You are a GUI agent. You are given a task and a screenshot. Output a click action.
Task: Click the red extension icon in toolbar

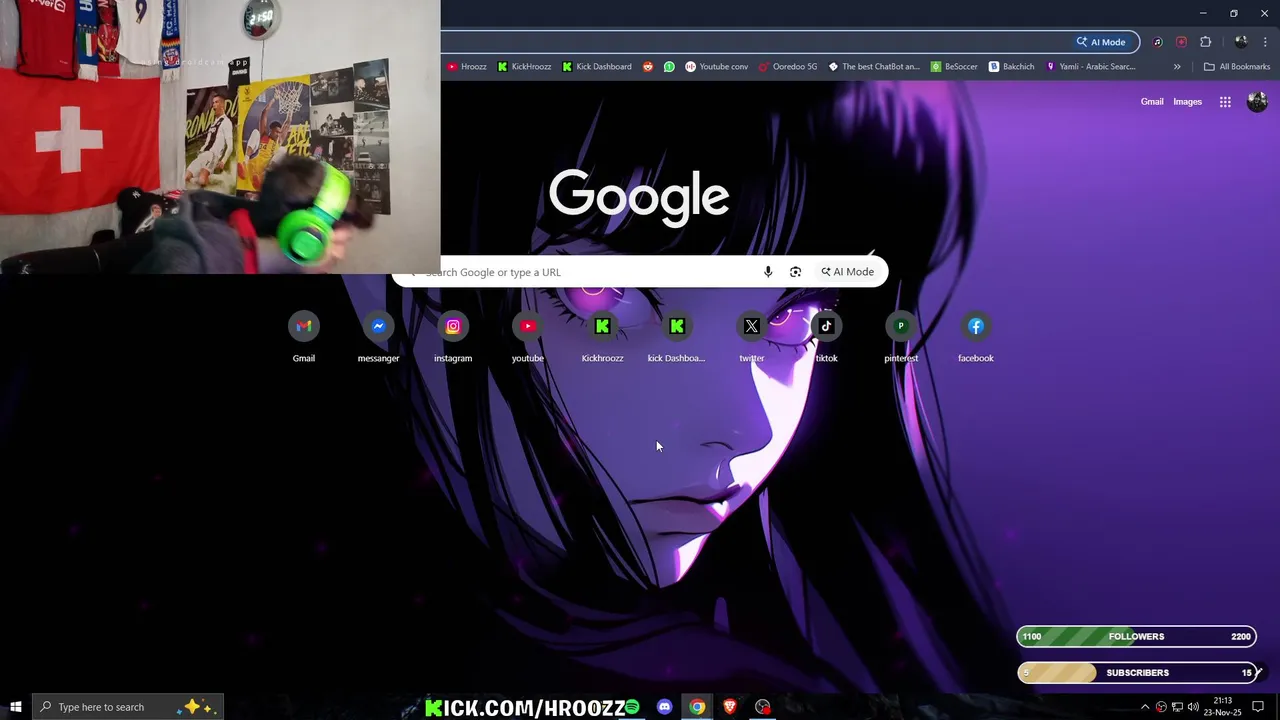coord(1181,42)
